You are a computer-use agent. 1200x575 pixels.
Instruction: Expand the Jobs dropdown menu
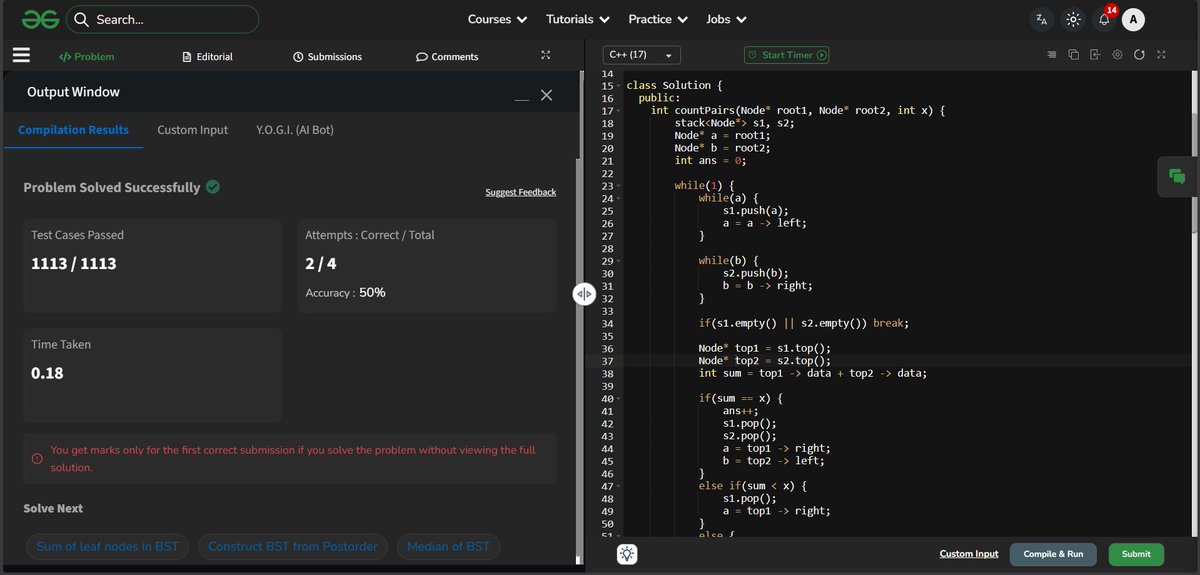(727, 19)
